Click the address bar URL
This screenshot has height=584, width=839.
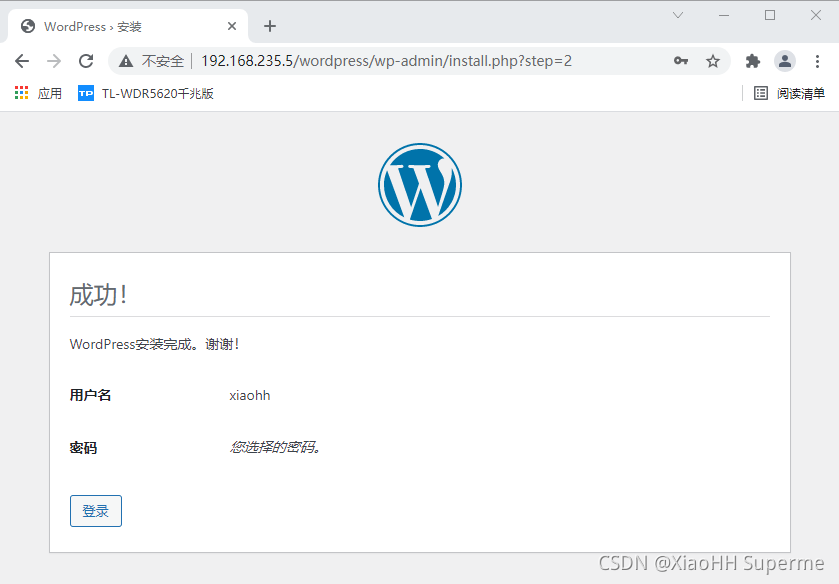386,61
